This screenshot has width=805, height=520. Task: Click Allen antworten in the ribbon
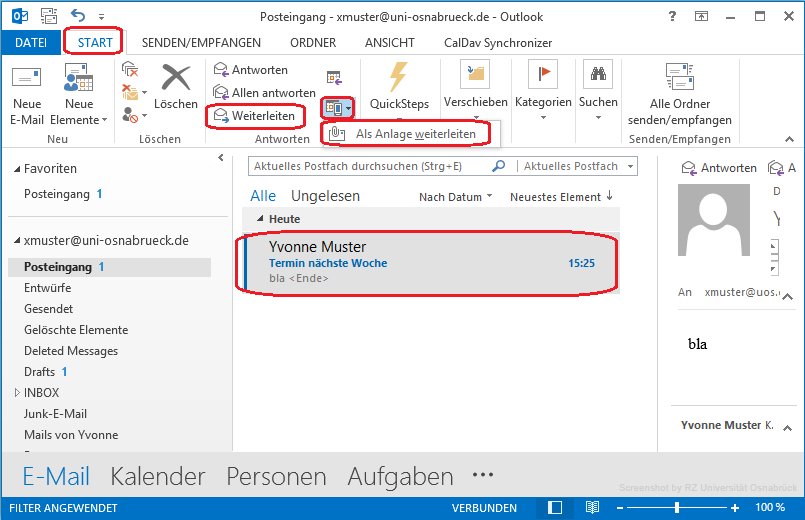(x=264, y=93)
